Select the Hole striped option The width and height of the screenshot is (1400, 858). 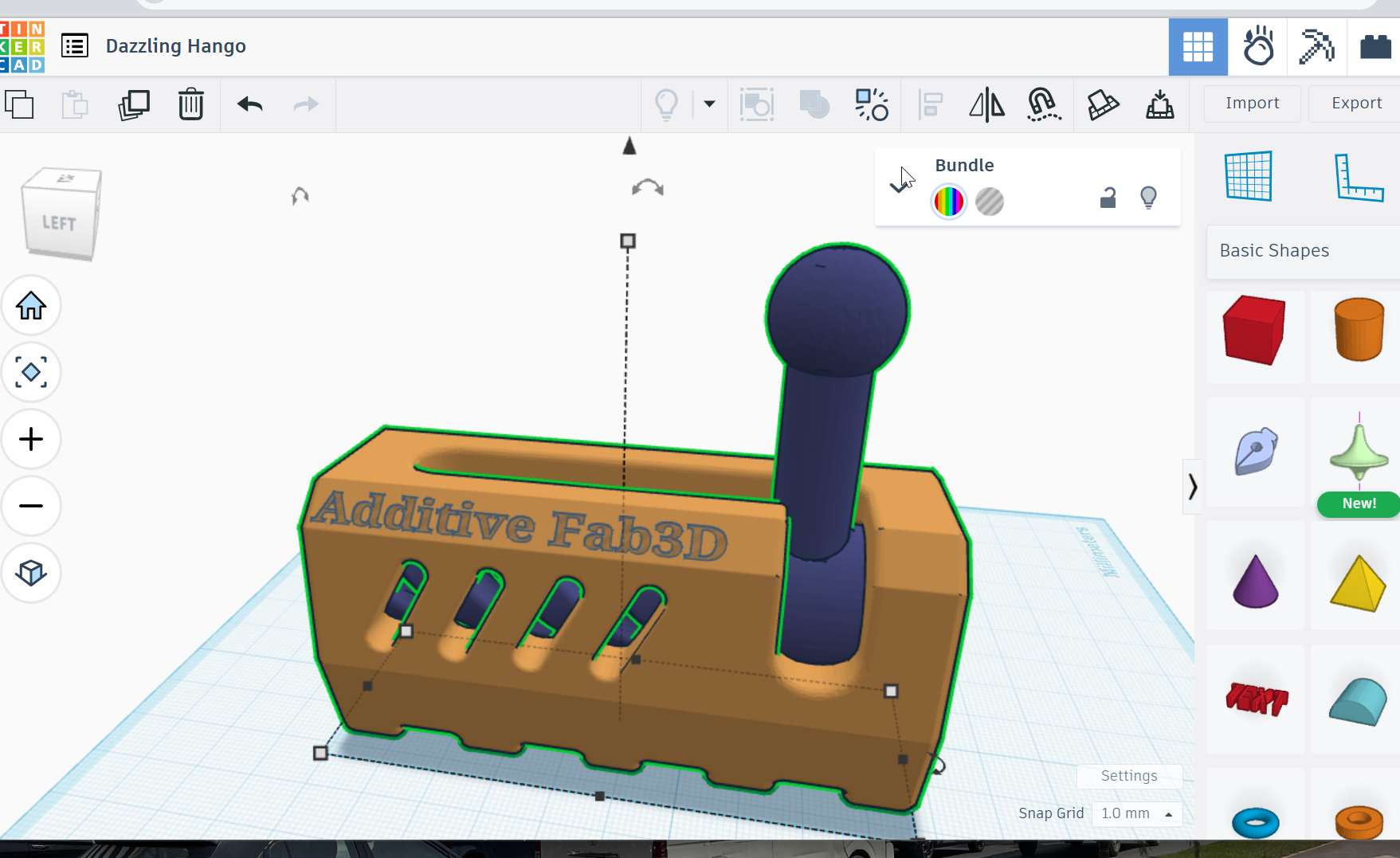coord(990,202)
